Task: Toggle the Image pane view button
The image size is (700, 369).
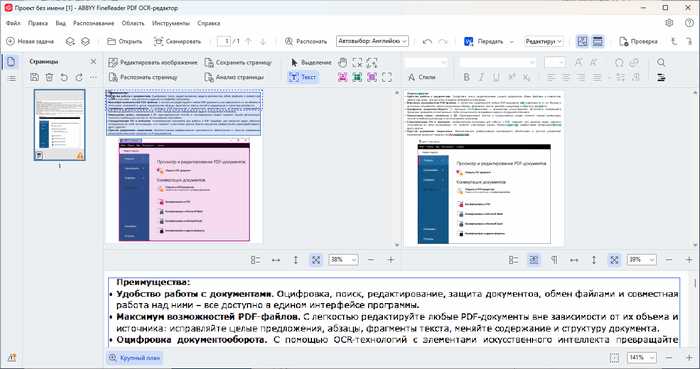Action: 582,41
